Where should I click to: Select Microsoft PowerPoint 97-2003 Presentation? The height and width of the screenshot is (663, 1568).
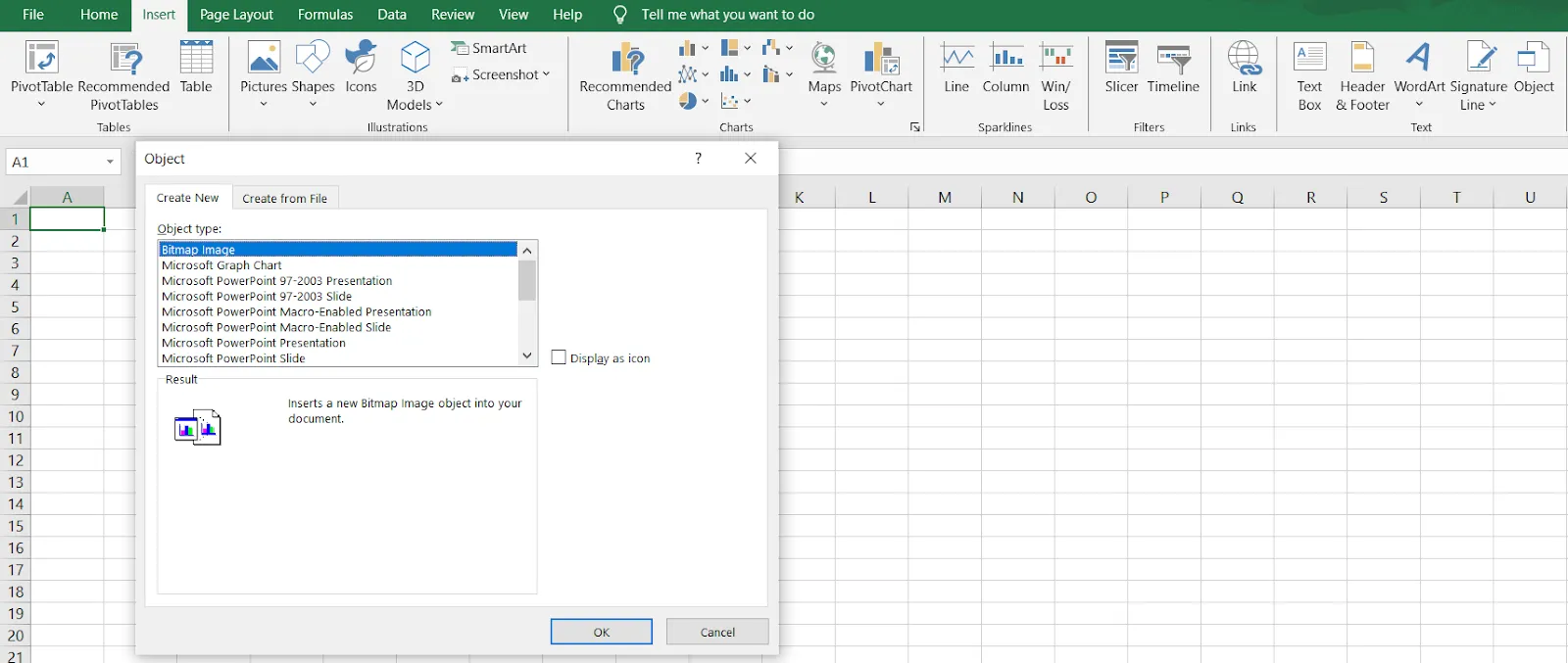[338, 281]
